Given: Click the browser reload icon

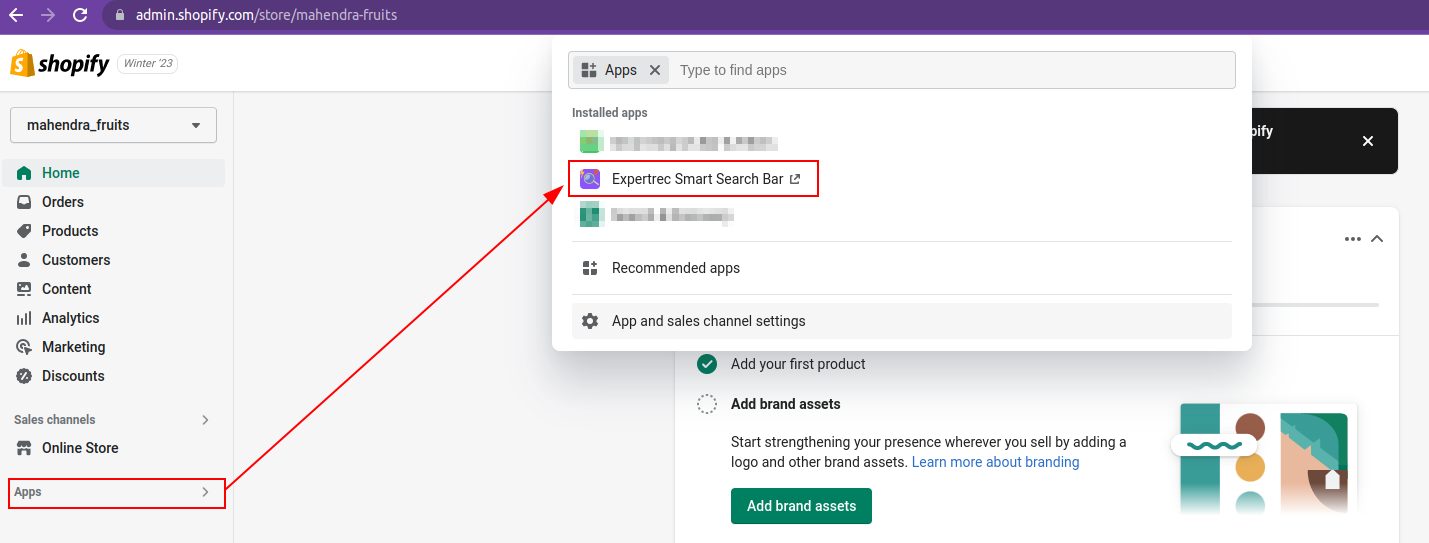Looking at the screenshot, I should point(80,15).
